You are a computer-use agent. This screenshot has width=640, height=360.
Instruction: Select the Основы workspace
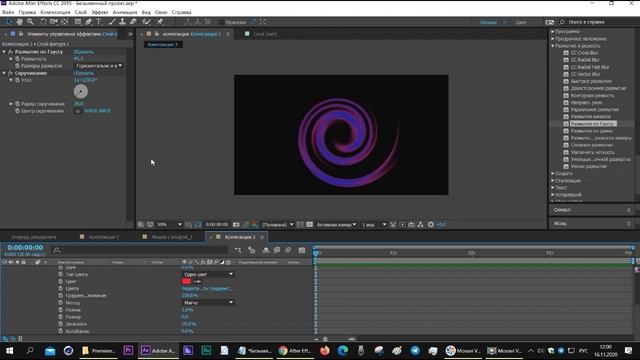click(x=489, y=22)
